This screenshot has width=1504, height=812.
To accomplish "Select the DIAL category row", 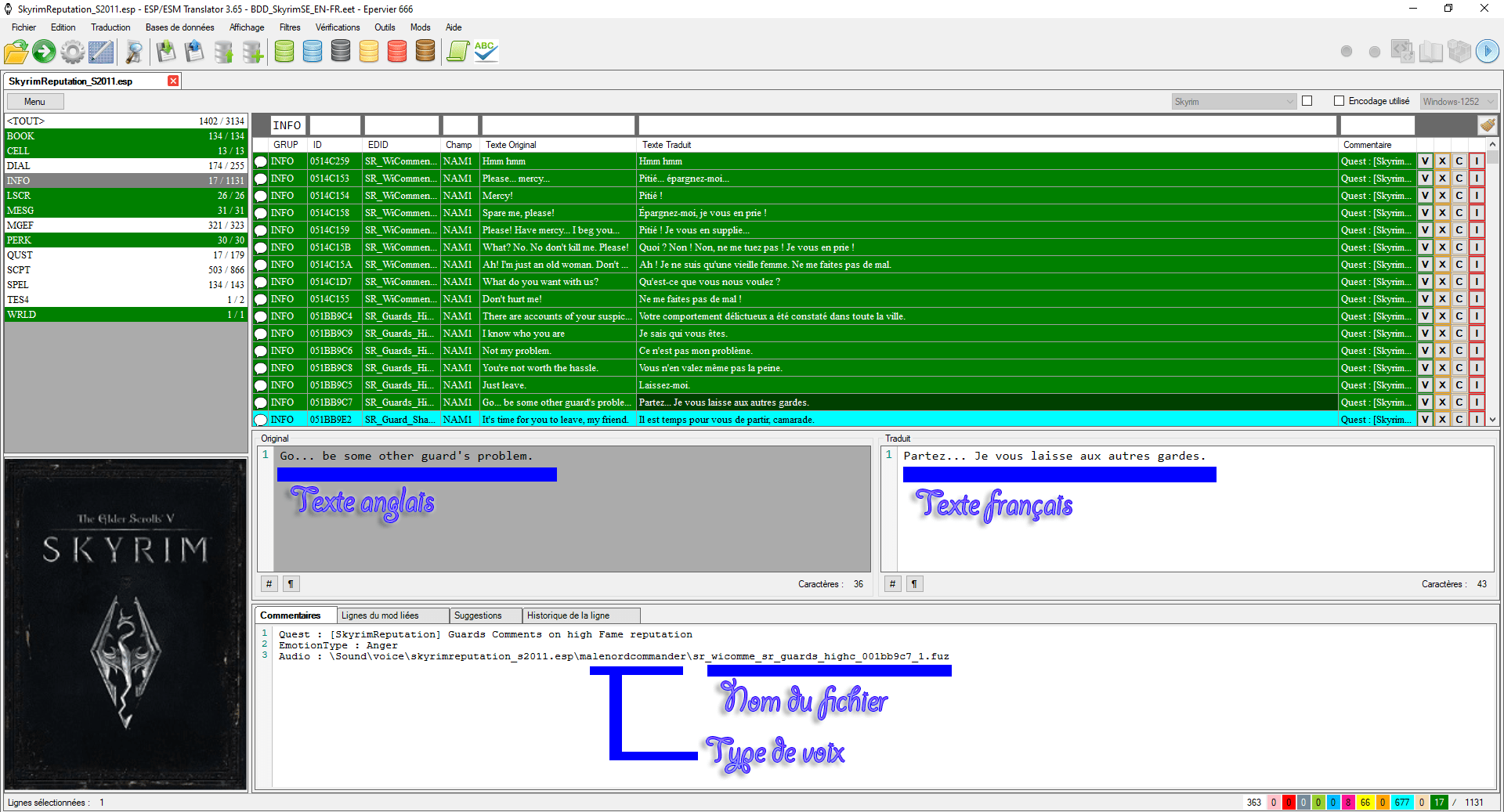I will click(125, 166).
